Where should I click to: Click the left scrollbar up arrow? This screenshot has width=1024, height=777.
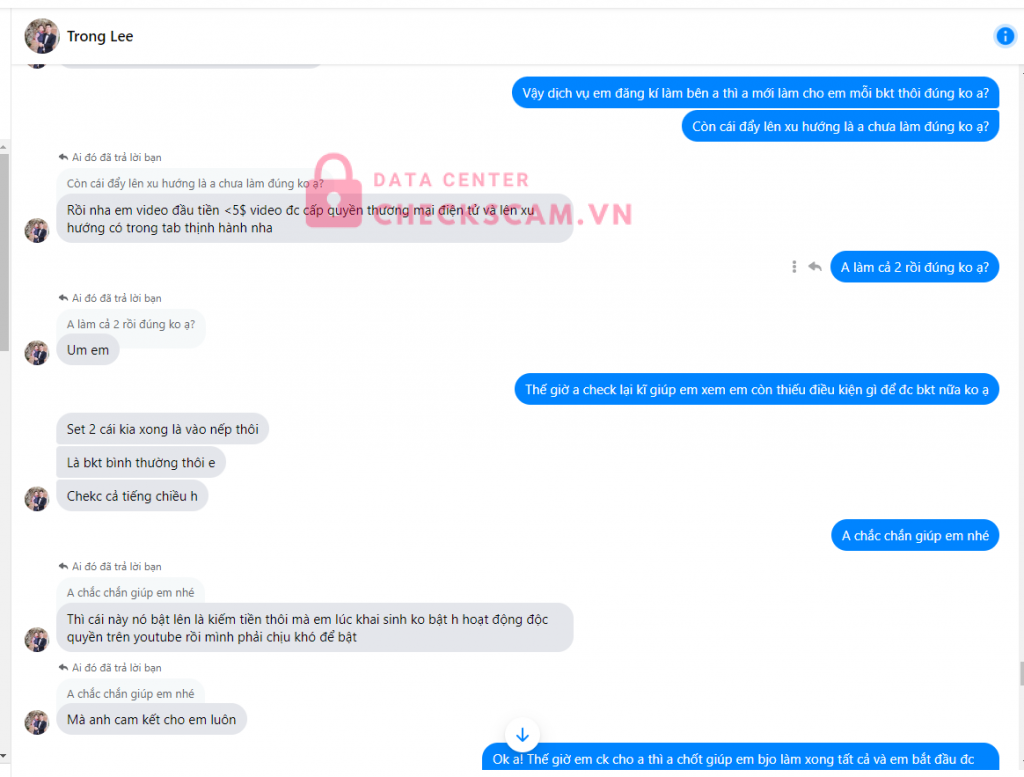[x=4, y=148]
